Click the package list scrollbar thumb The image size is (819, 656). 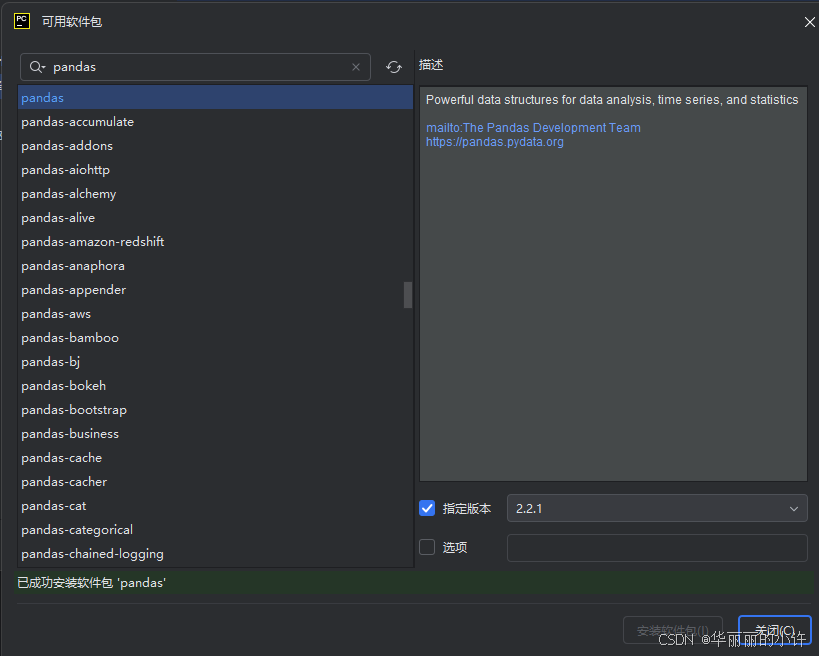(x=408, y=295)
